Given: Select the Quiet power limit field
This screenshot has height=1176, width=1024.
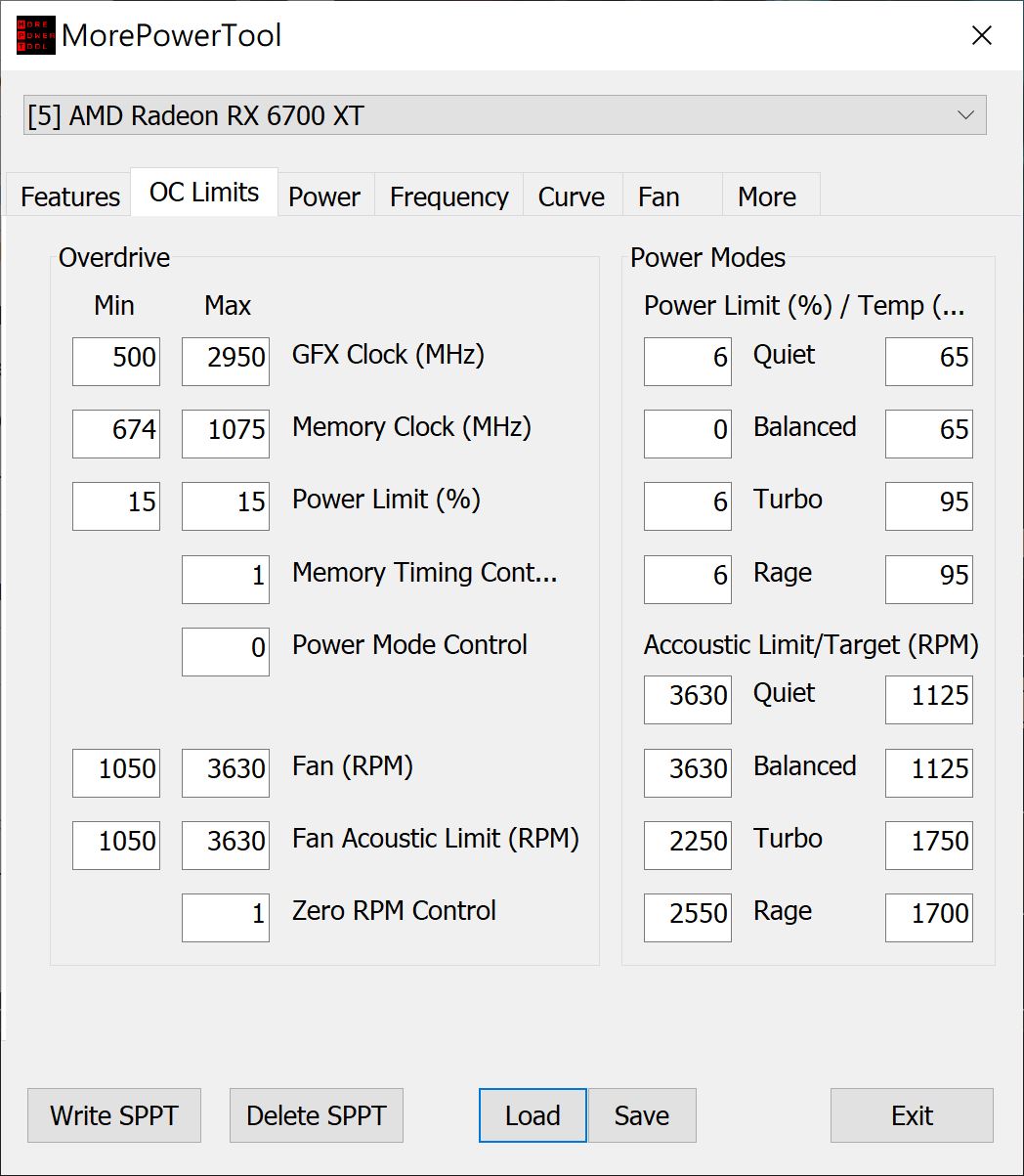Looking at the screenshot, I should point(687,361).
